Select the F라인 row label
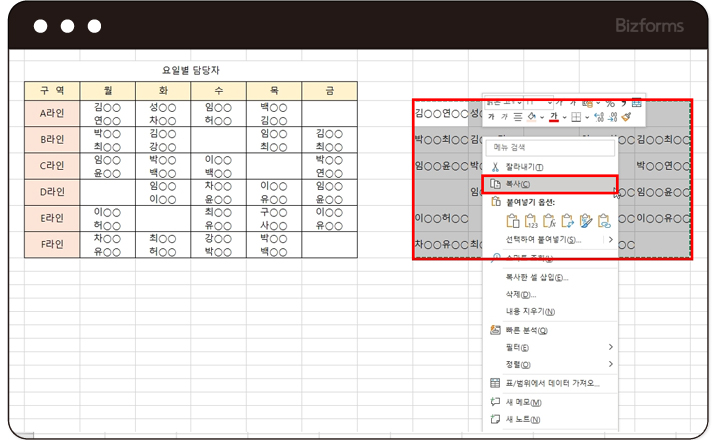The height and width of the screenshot is (440, 715). [52, 244]
